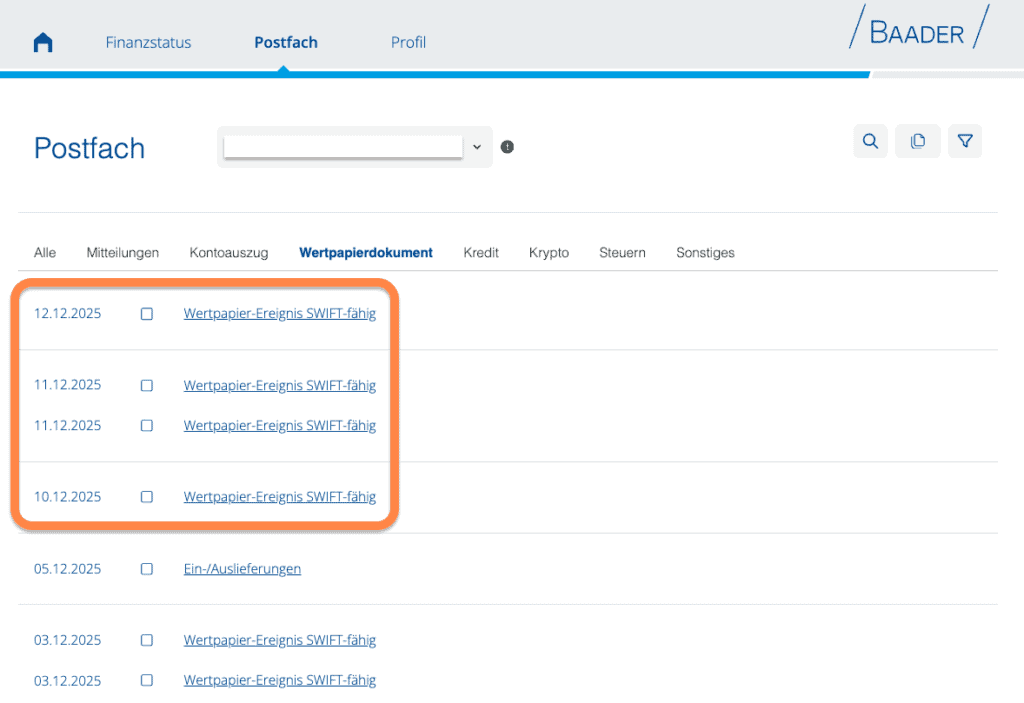This screenshot has height=703, width=1024.
Task: Open 12.12.2025 Wertpapier-Ereignis SWIFT-fähig link
Action: [x=280, y=314]
